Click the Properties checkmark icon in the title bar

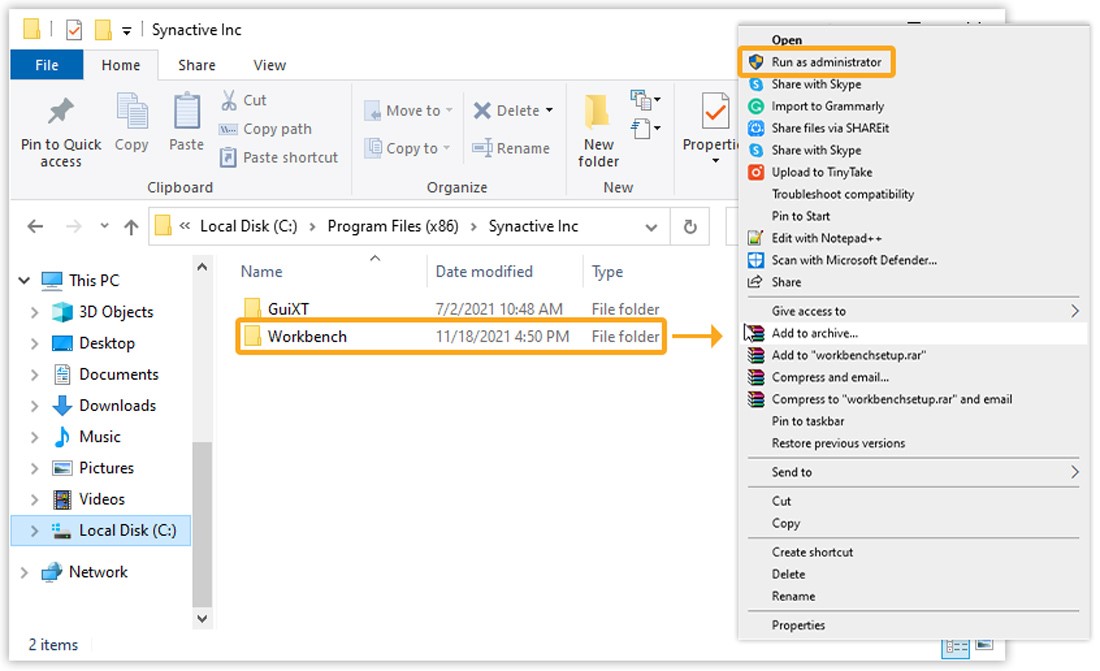coord(74,29)
